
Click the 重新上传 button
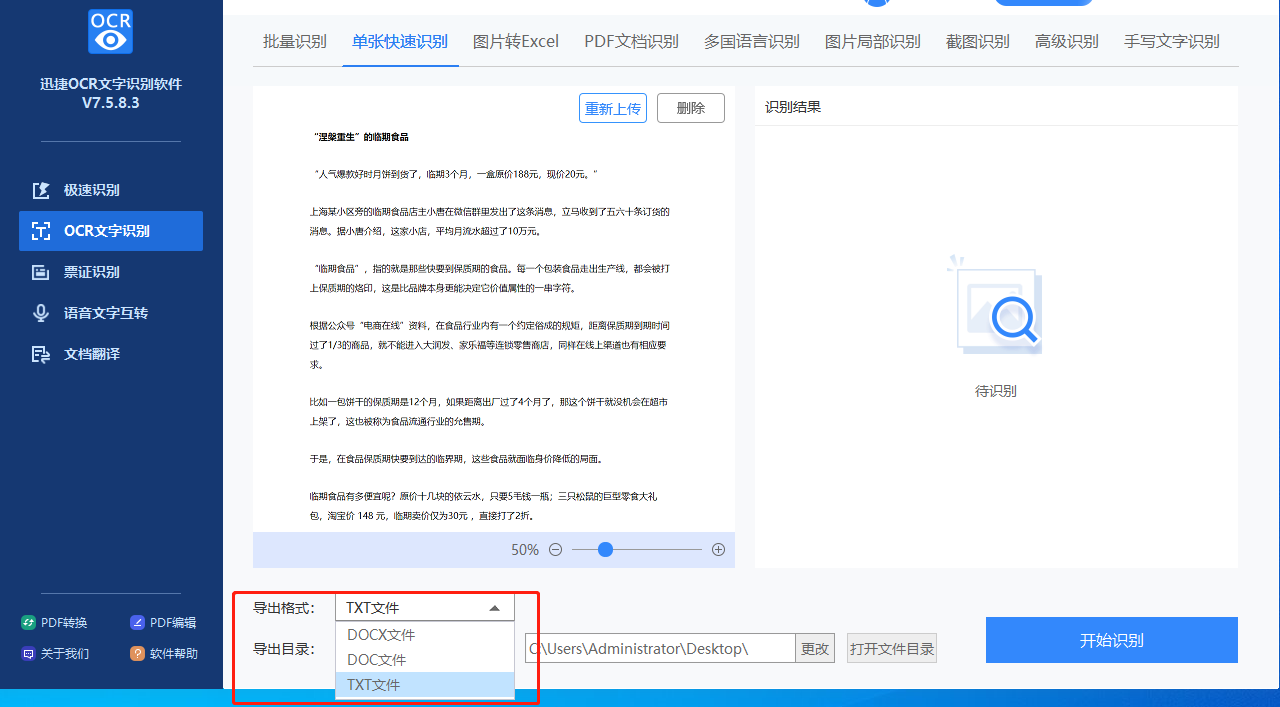613,108
